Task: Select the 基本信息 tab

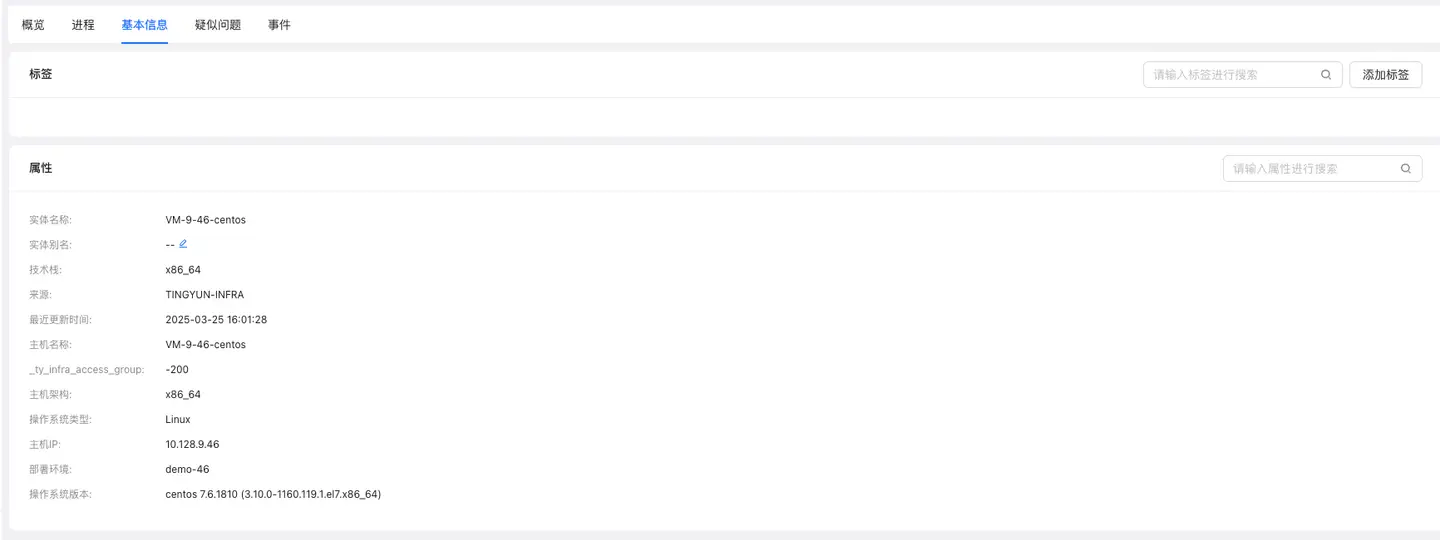Action: (x=144, y=25)
